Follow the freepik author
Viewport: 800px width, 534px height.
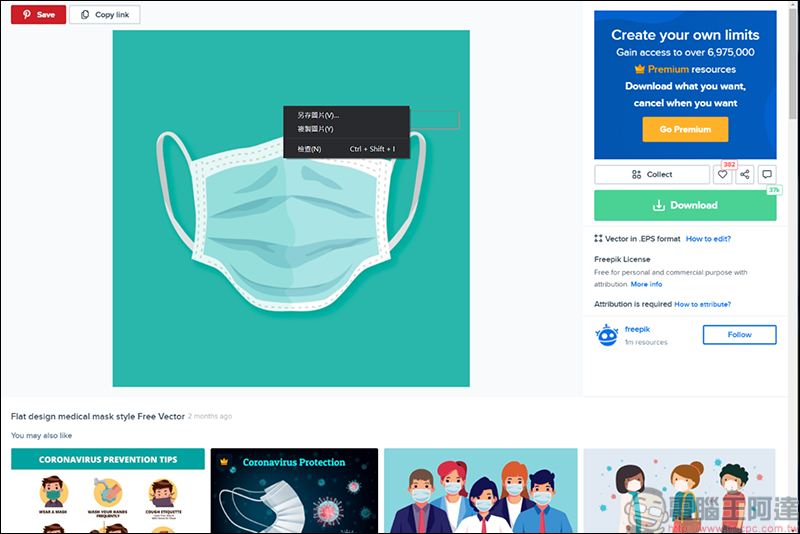pyautogui.click(x=739, y=335)
